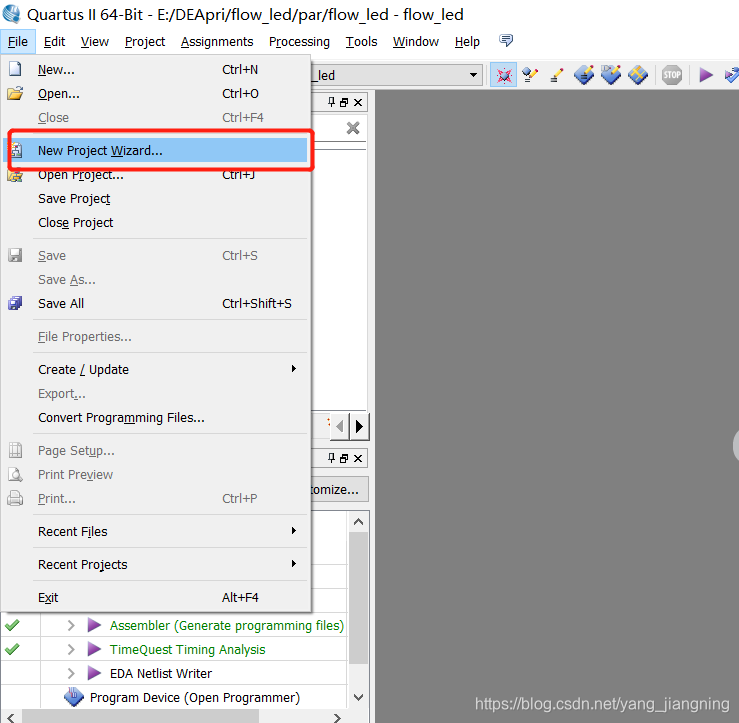Open the Tools menu

tap(361, 42)
